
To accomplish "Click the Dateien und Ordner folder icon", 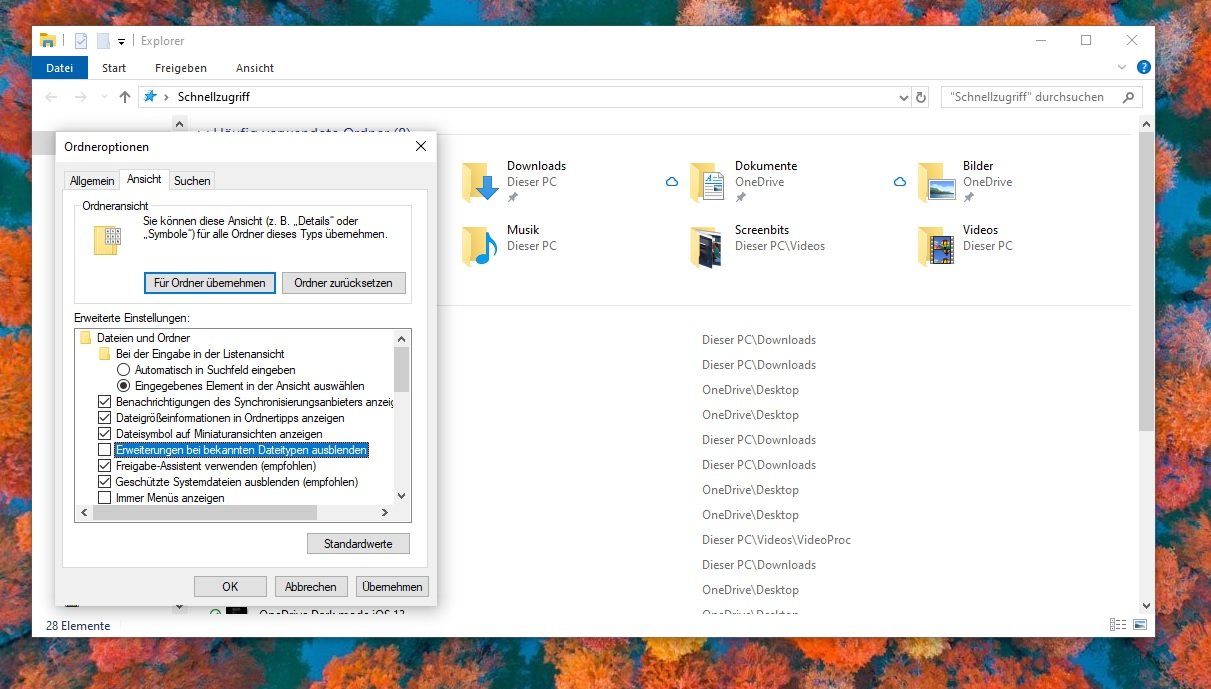I will [86, 338].
